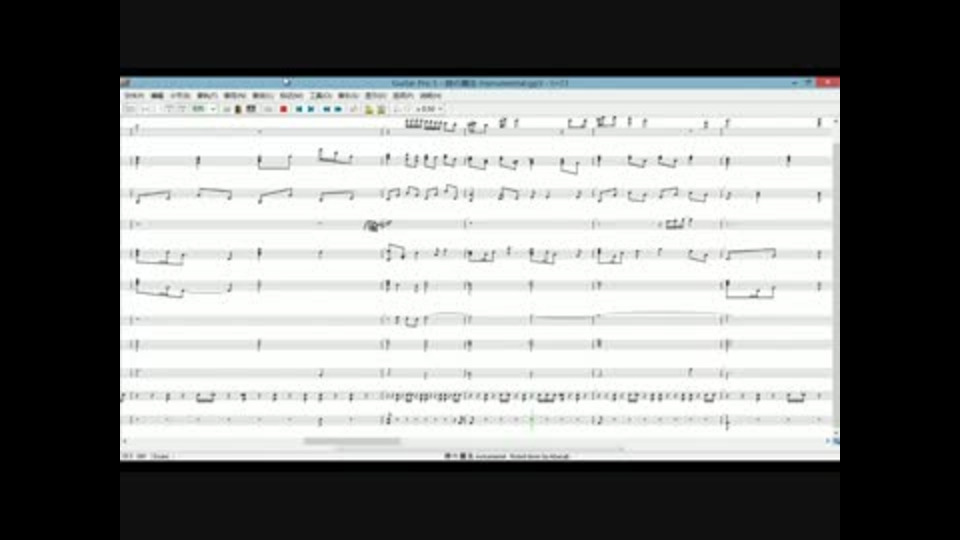Click the horizontal scrollbar left arrow

(125, 441)
